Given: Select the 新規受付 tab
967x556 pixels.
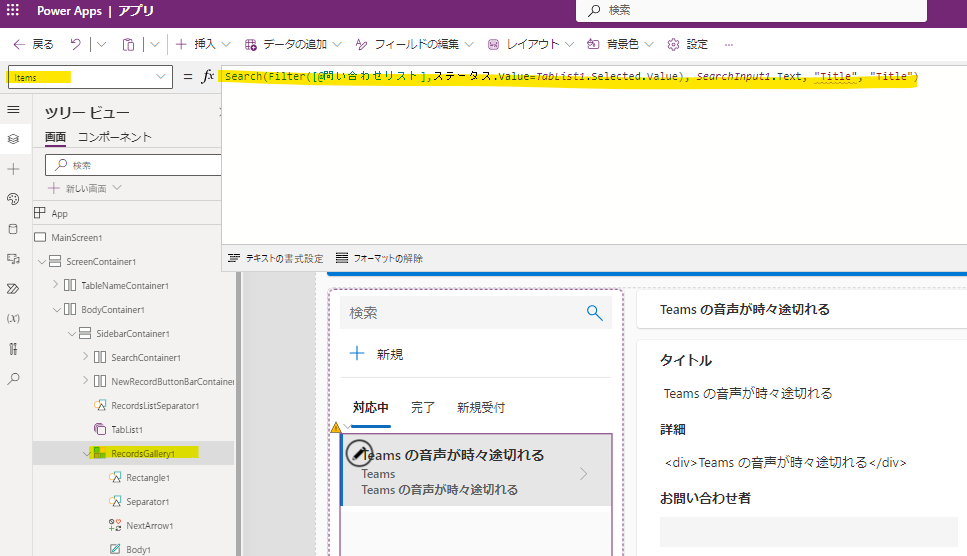Looking at the screenshot, I should (x=481, y=407).
